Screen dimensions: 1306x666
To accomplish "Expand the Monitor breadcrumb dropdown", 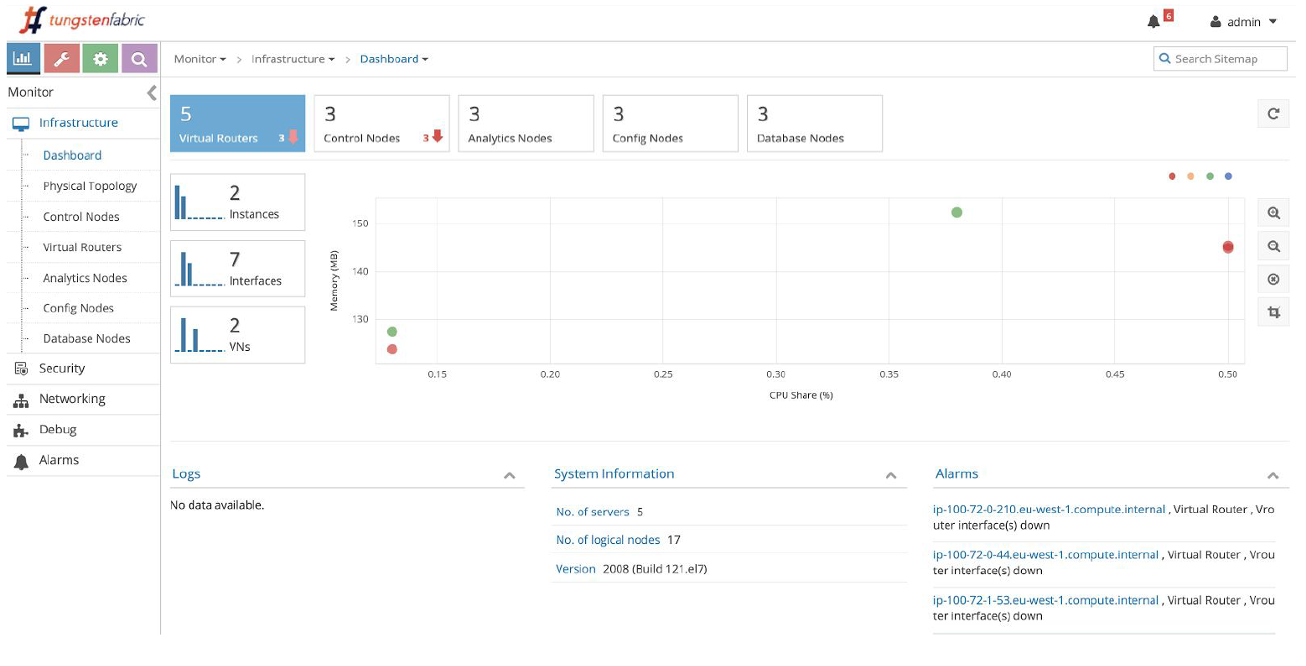I will (200, 59).
